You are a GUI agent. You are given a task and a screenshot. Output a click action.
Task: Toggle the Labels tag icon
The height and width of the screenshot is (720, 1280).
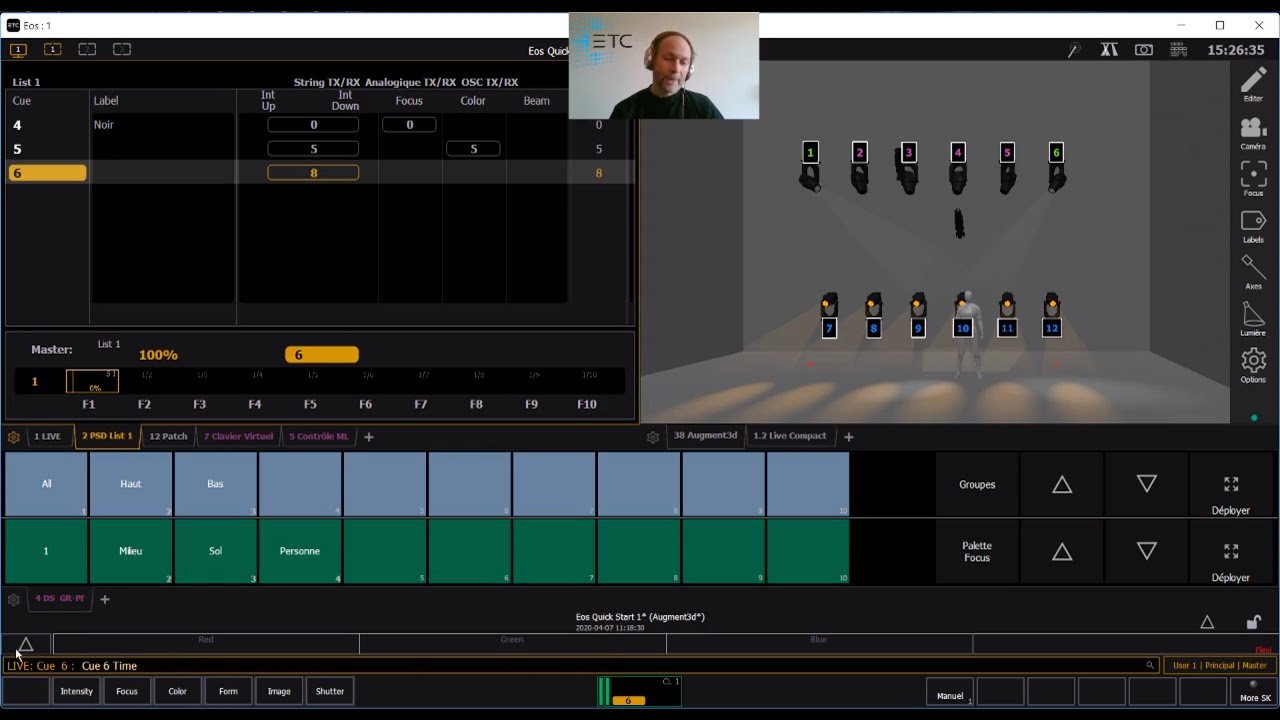[x=1253, y=225]
